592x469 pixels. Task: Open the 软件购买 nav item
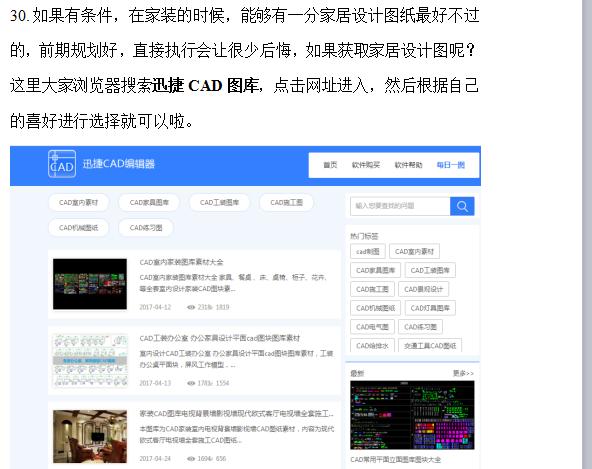[365, 165]
